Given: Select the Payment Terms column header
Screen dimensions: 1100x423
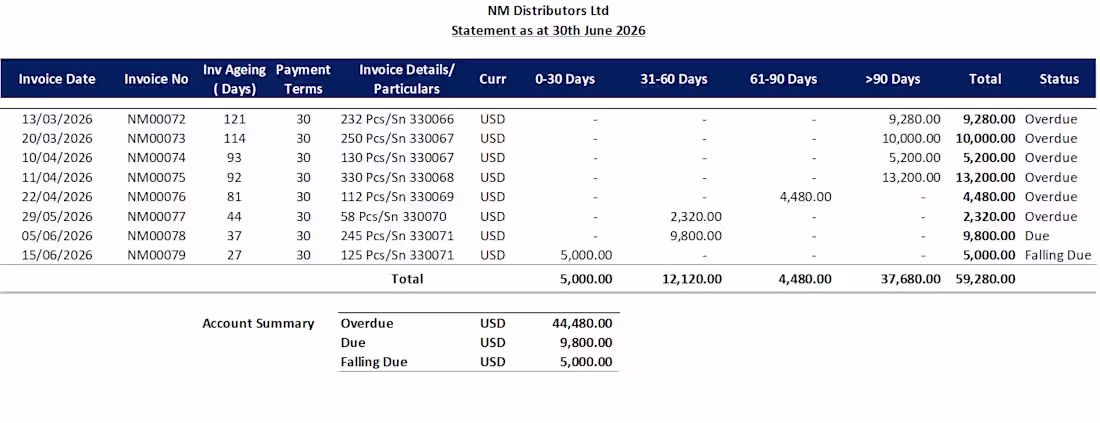Looking at the screenshot, I should [x=303, y=79].
